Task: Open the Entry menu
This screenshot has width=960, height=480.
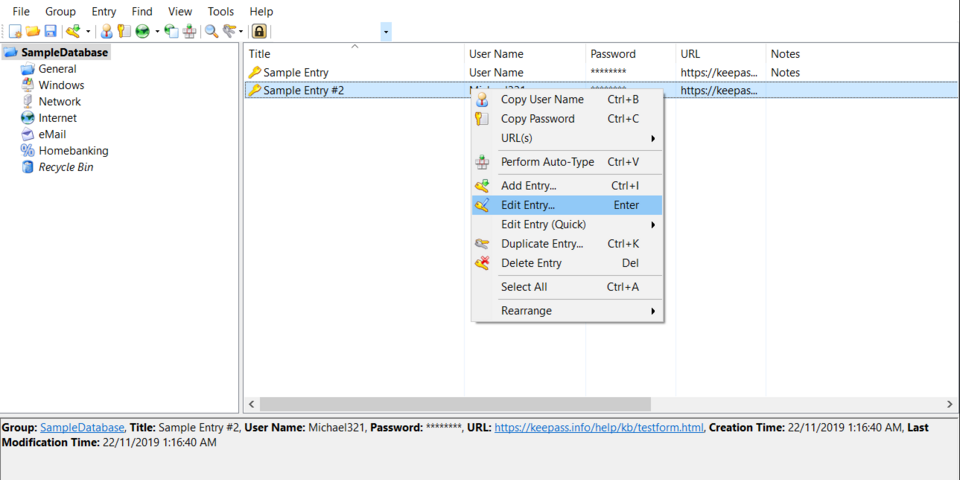Action: point(103,12)
